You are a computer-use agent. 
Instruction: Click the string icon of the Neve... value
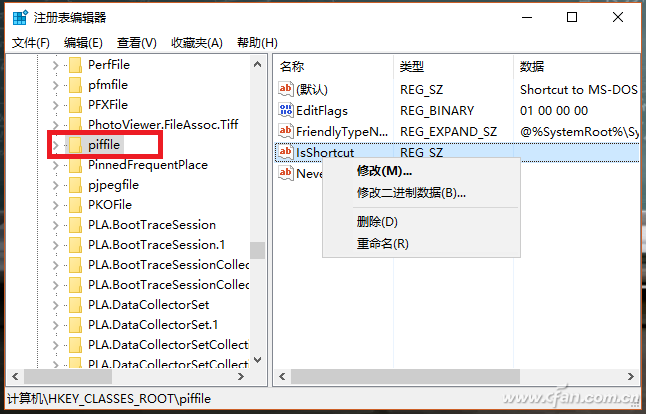[x=286, y=173]
